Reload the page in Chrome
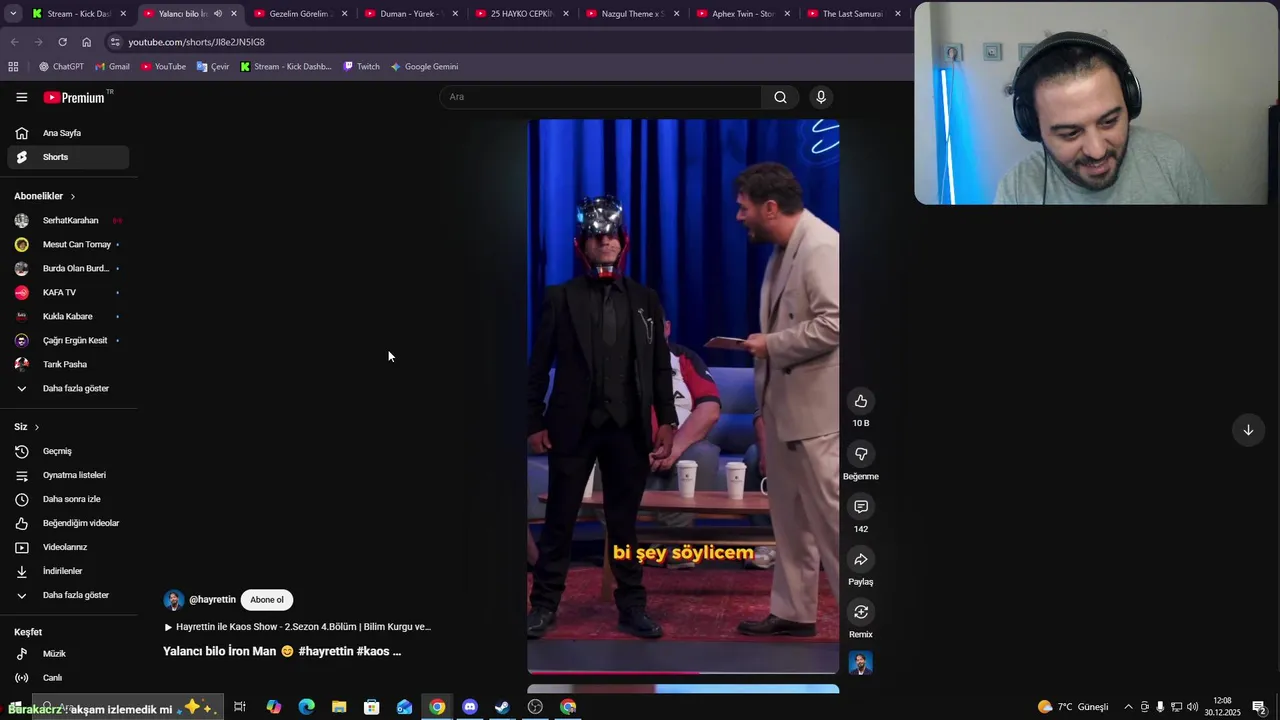This screenshot has width=1280, height=720. click(62, 42)
